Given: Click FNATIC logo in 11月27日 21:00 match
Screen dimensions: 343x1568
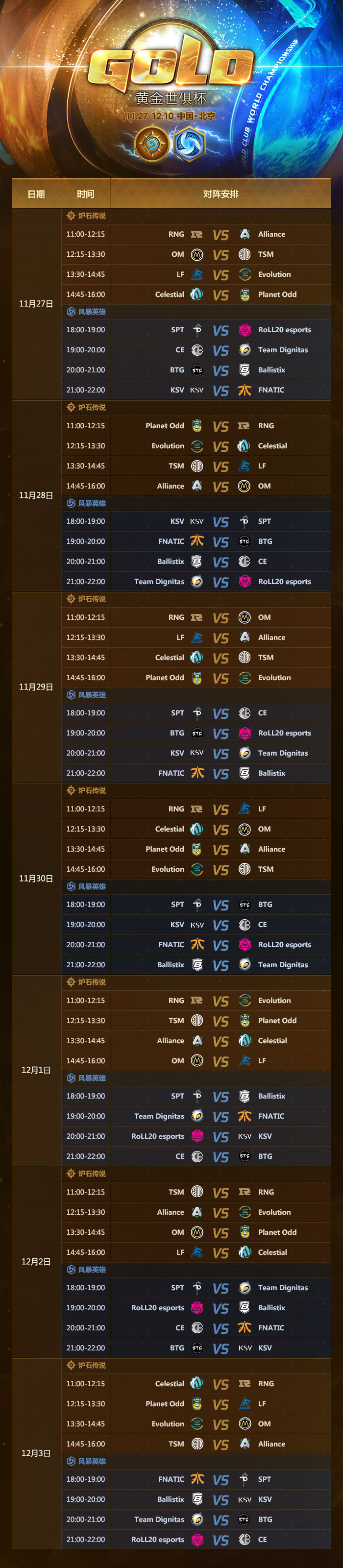Looking at the screenshot, I should click(245, 390).
